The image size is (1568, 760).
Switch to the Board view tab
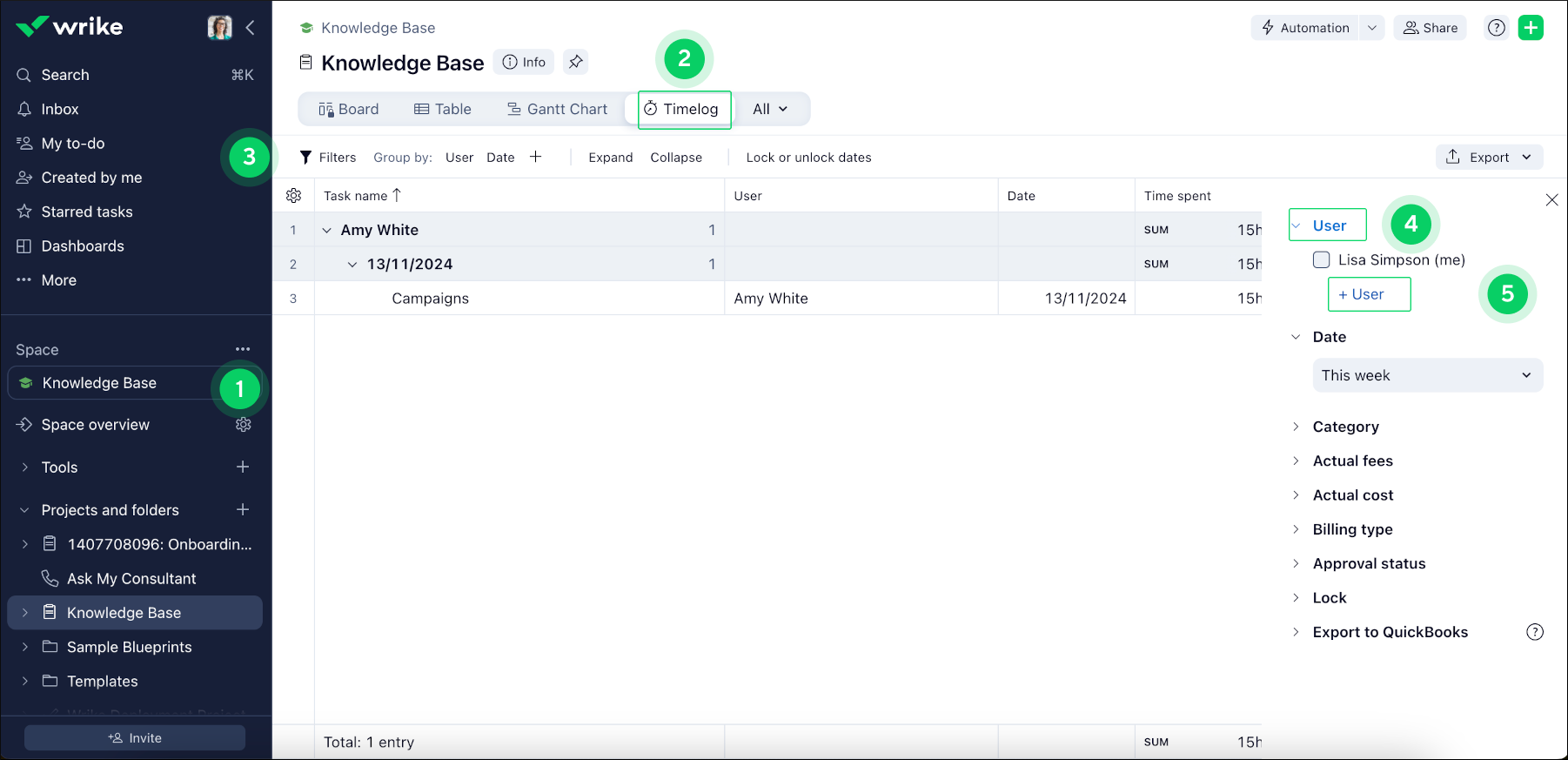349,109
